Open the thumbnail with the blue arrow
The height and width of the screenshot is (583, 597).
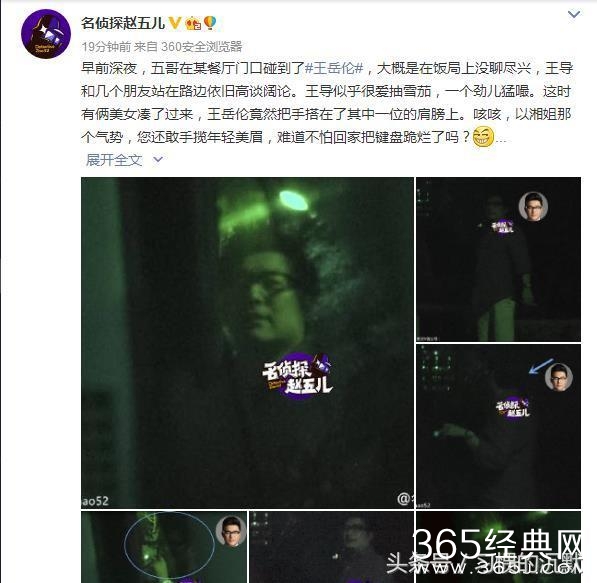(498, 426)
